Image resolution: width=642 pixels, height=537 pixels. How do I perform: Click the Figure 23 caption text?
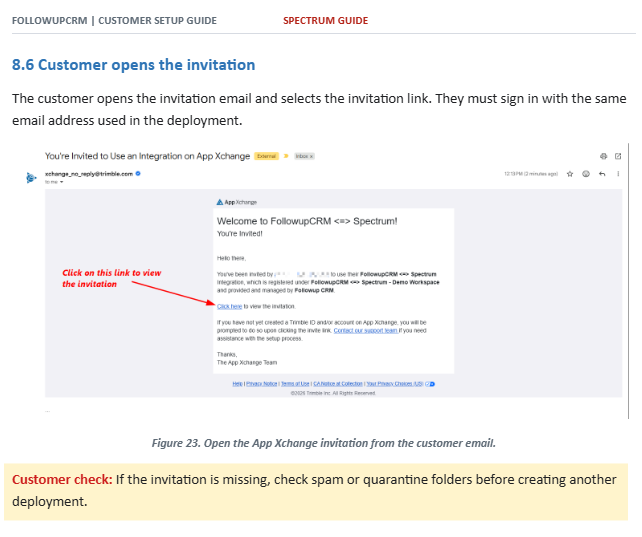pyautogui.click(x=323, y=443)
